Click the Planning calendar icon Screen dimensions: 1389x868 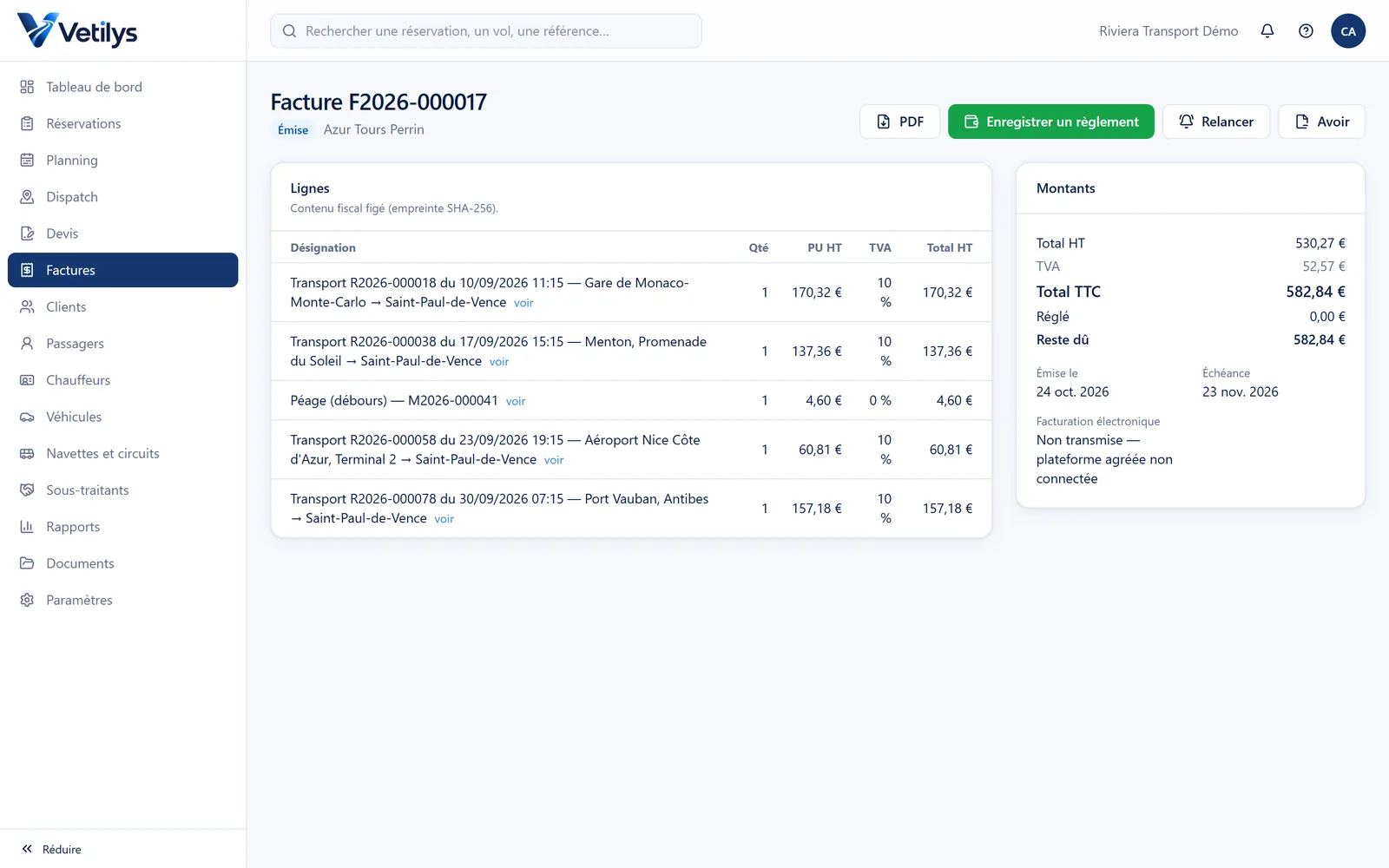pos(27,161)
